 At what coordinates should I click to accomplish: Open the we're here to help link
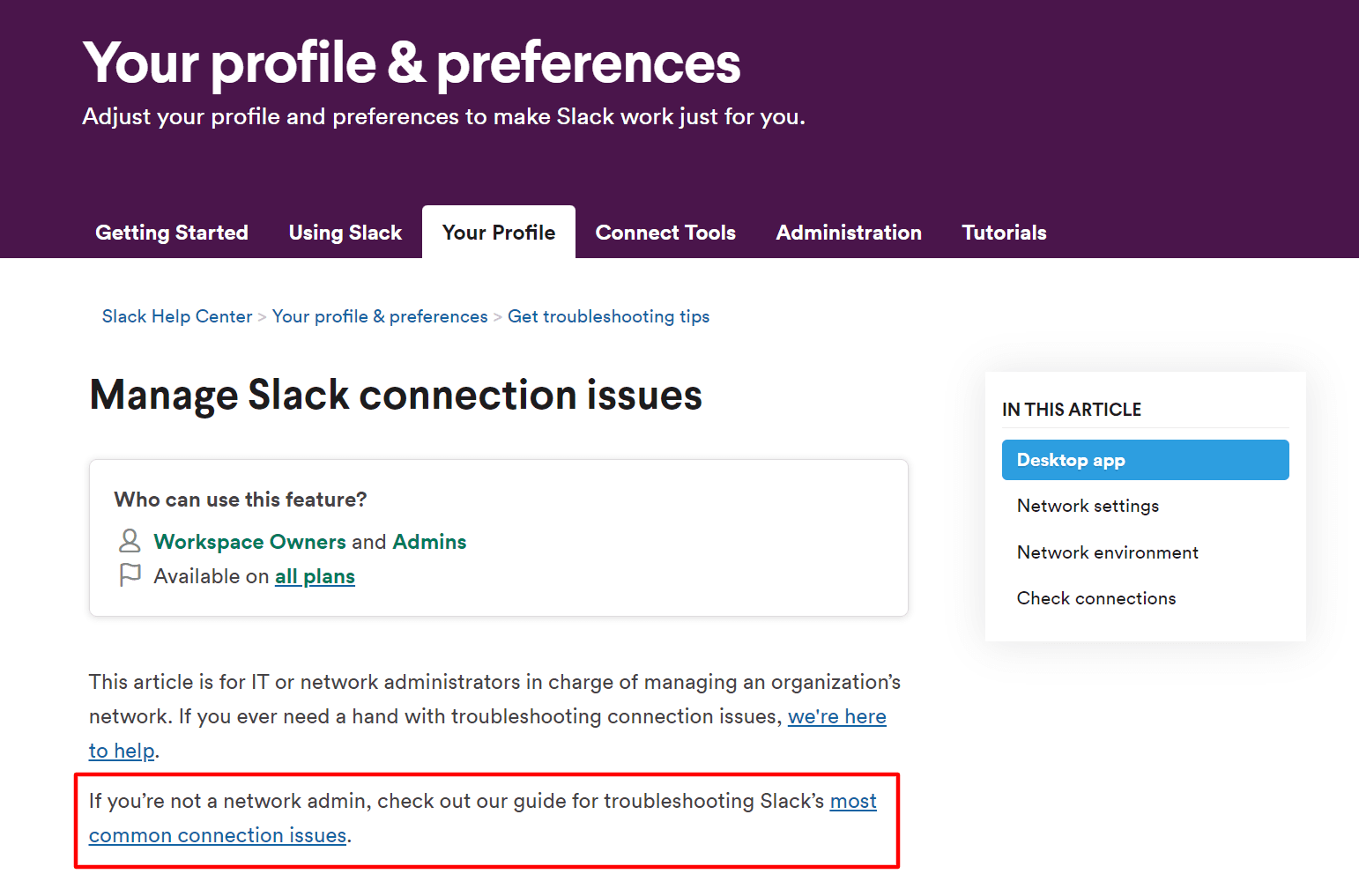coord(836,717)
